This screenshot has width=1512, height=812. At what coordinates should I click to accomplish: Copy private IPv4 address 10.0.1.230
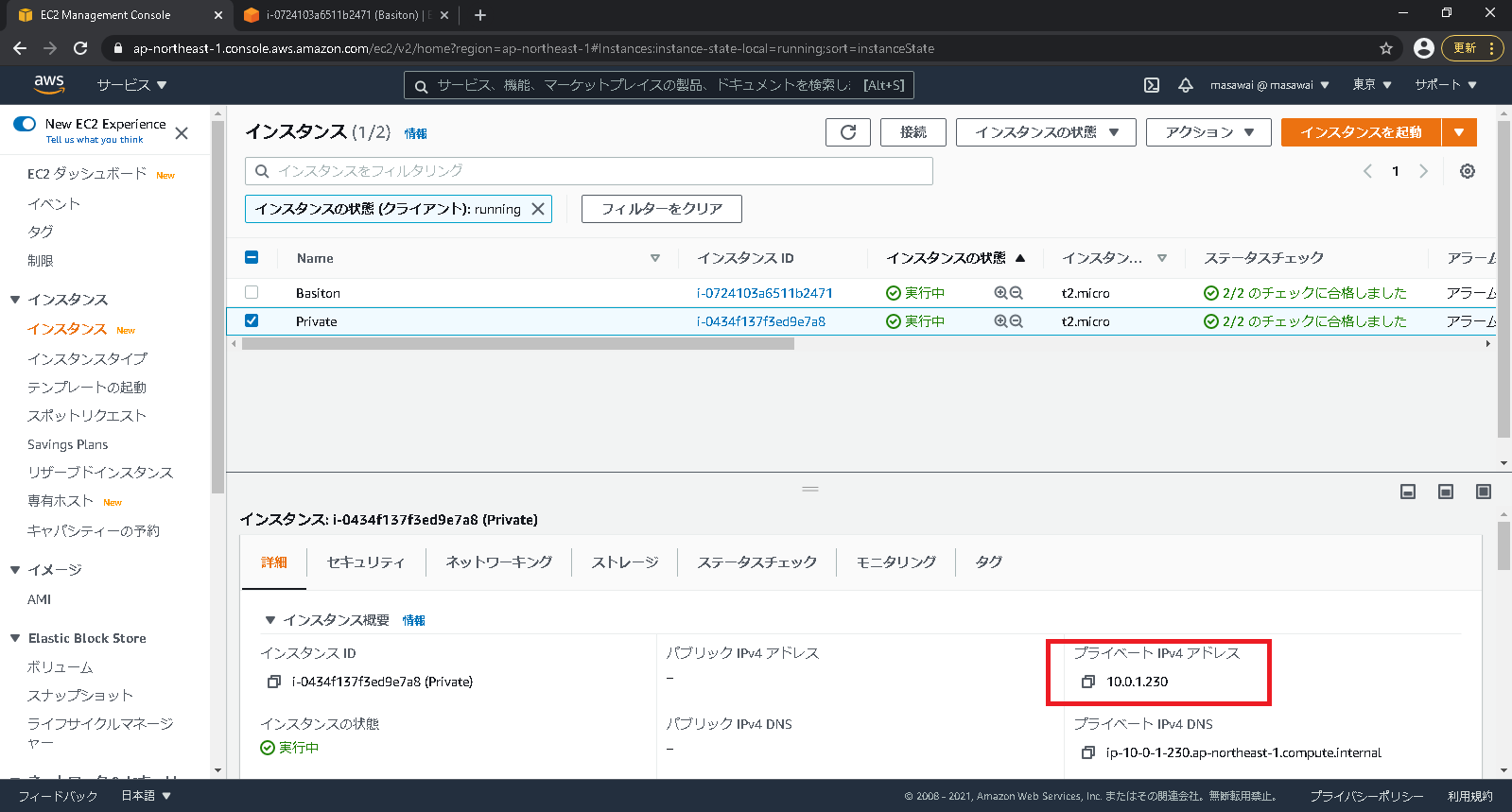click(x=1087, y=682)
